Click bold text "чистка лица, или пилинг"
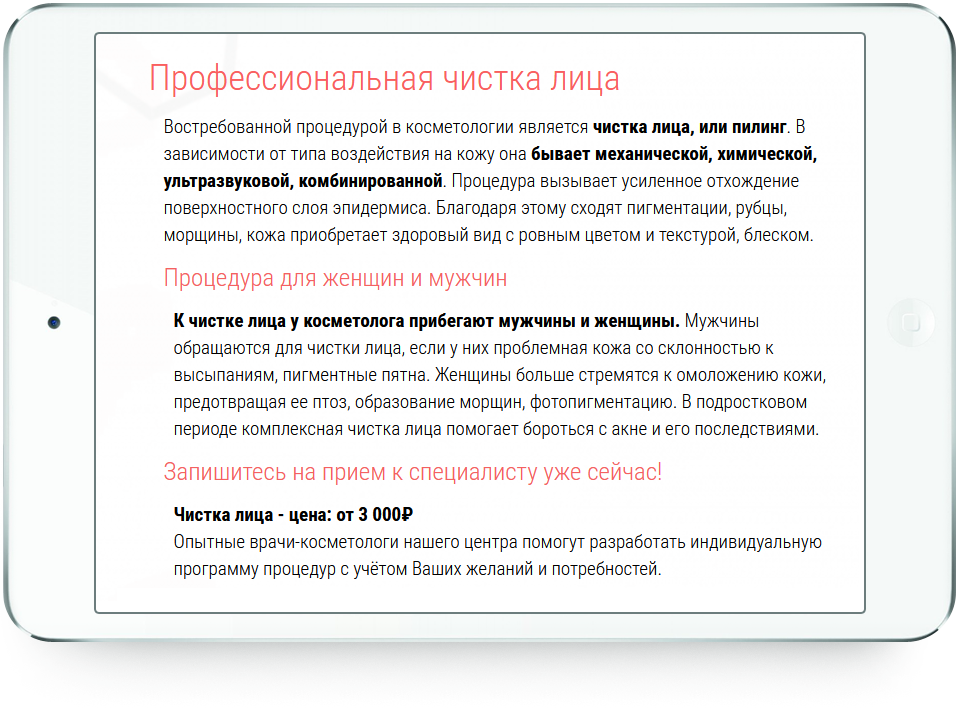 tap(689, 127)
